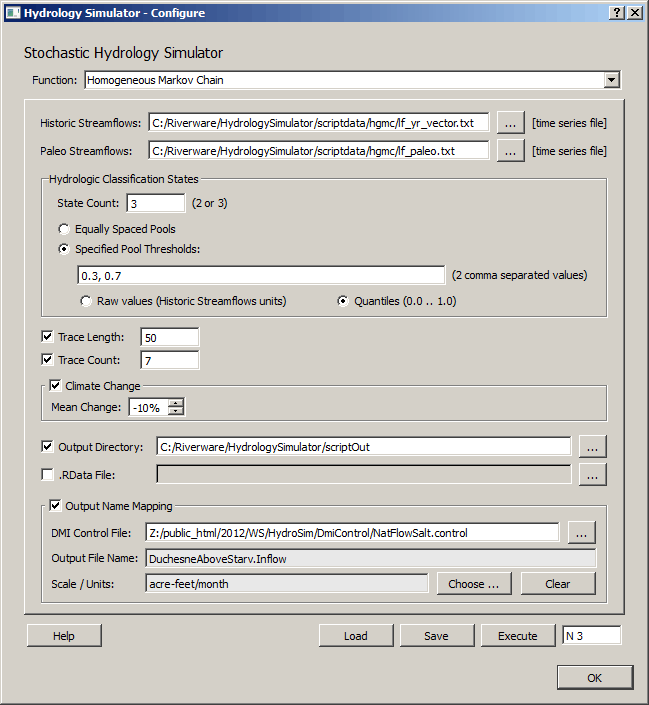This screenshot has width=649, height=705.
Task: Disable the Climate Change checkbox
Action: tap(55, 386)
